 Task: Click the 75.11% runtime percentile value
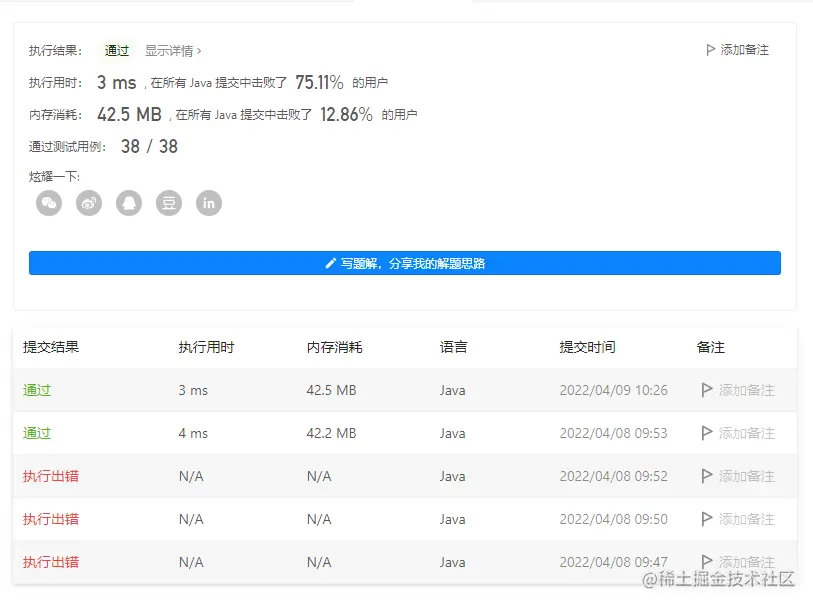click(319, 82)
